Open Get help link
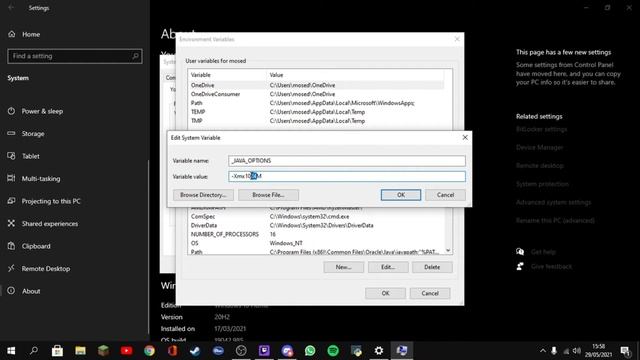This screenshot has width=640, height=360. click(543, 252)
